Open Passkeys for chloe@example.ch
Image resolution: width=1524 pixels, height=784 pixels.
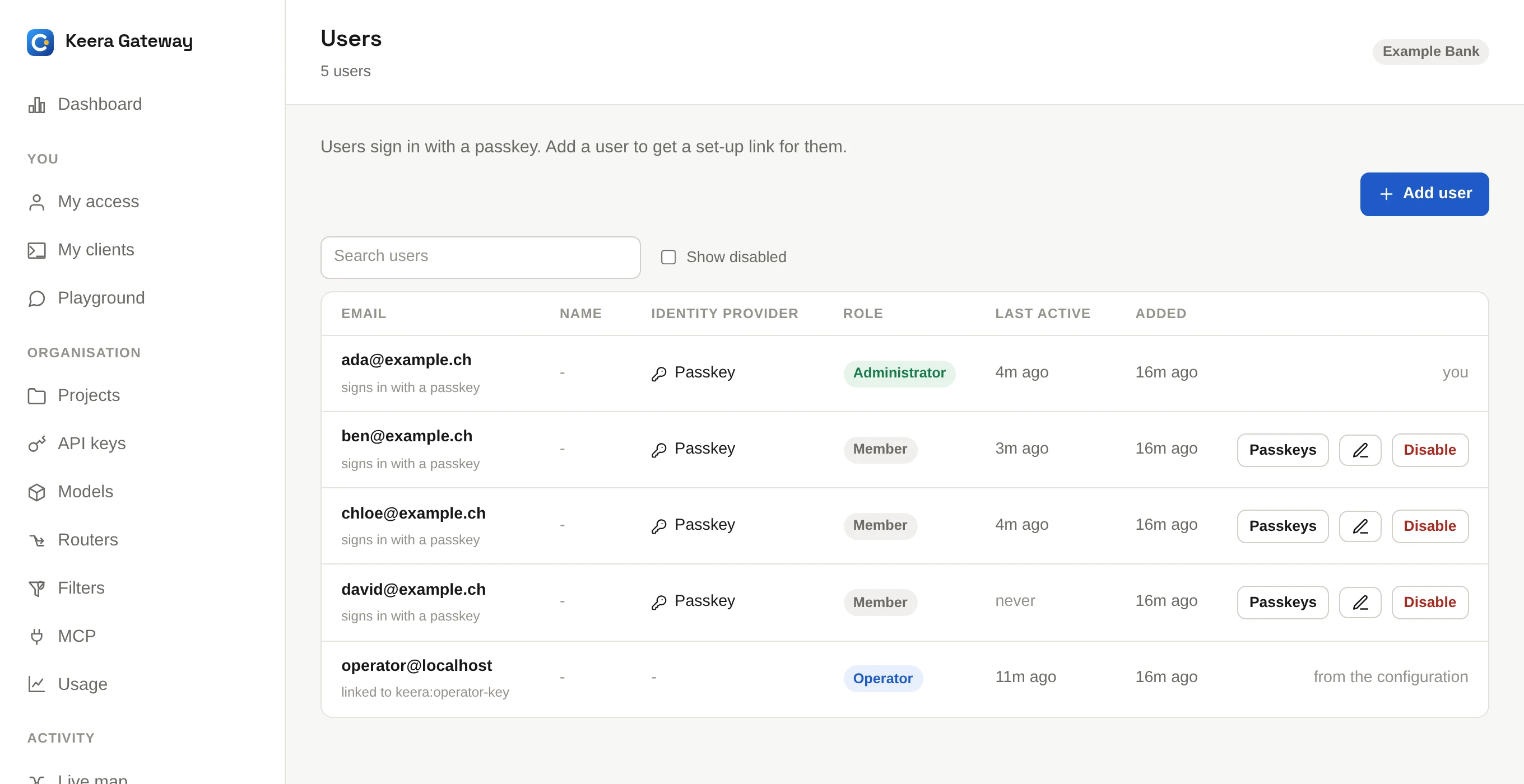point(1283,526)
